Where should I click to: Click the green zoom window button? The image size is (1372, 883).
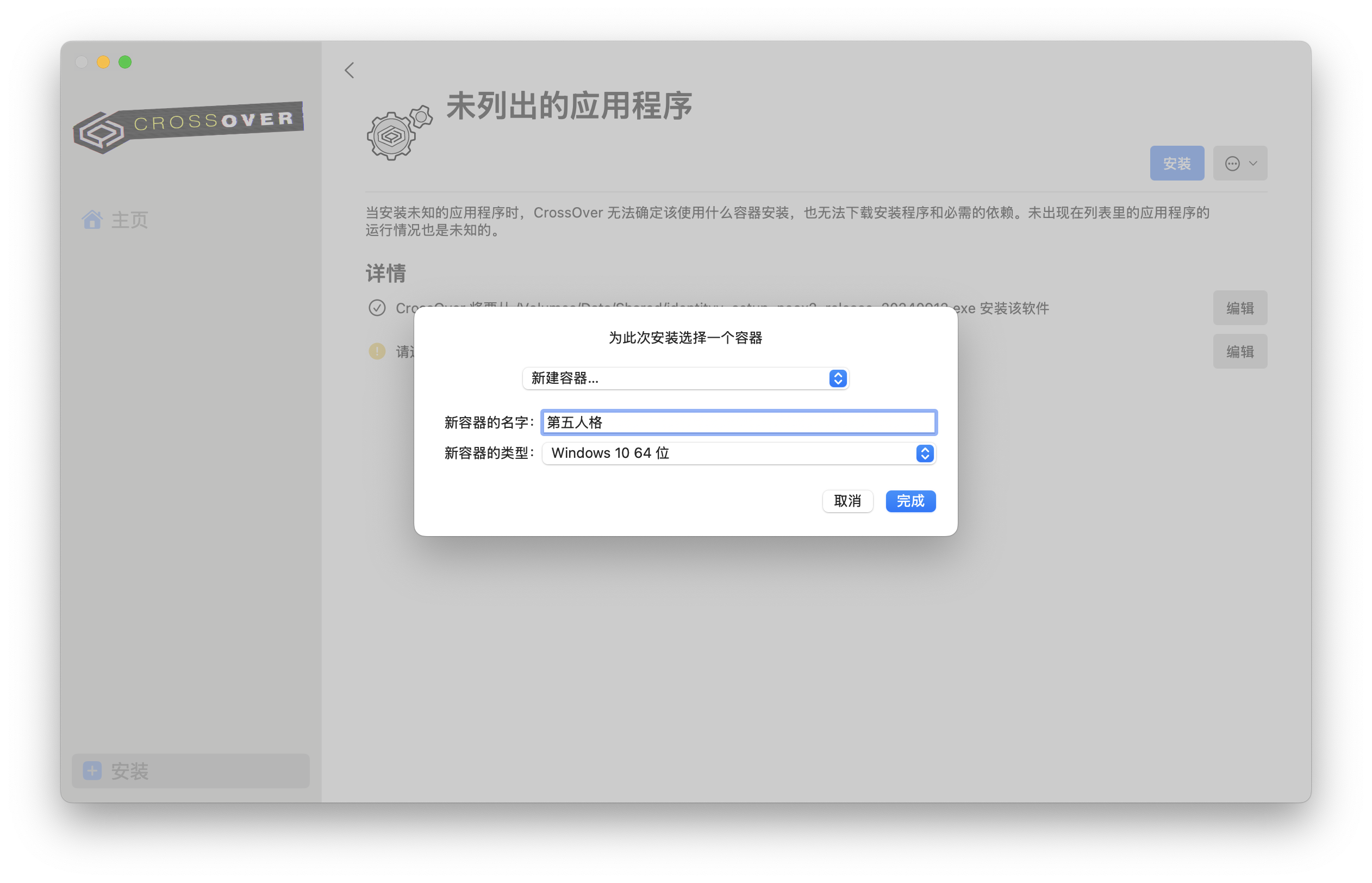point(125,62)
